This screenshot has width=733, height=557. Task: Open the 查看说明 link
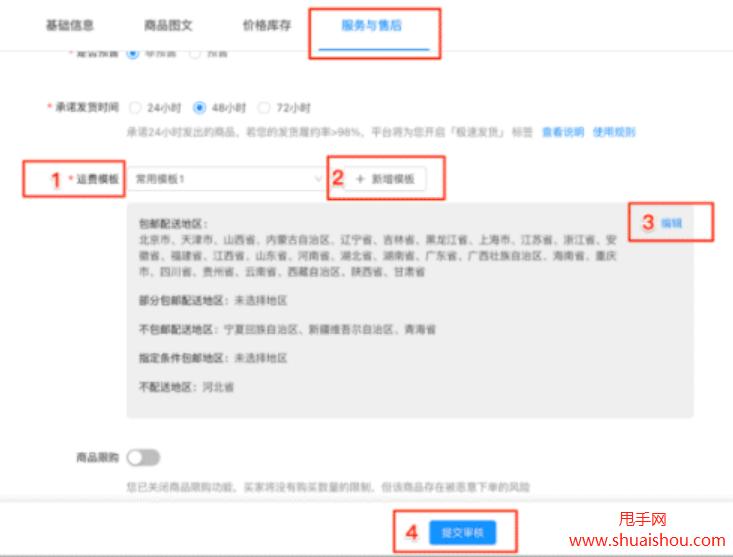tap(562, 132)
